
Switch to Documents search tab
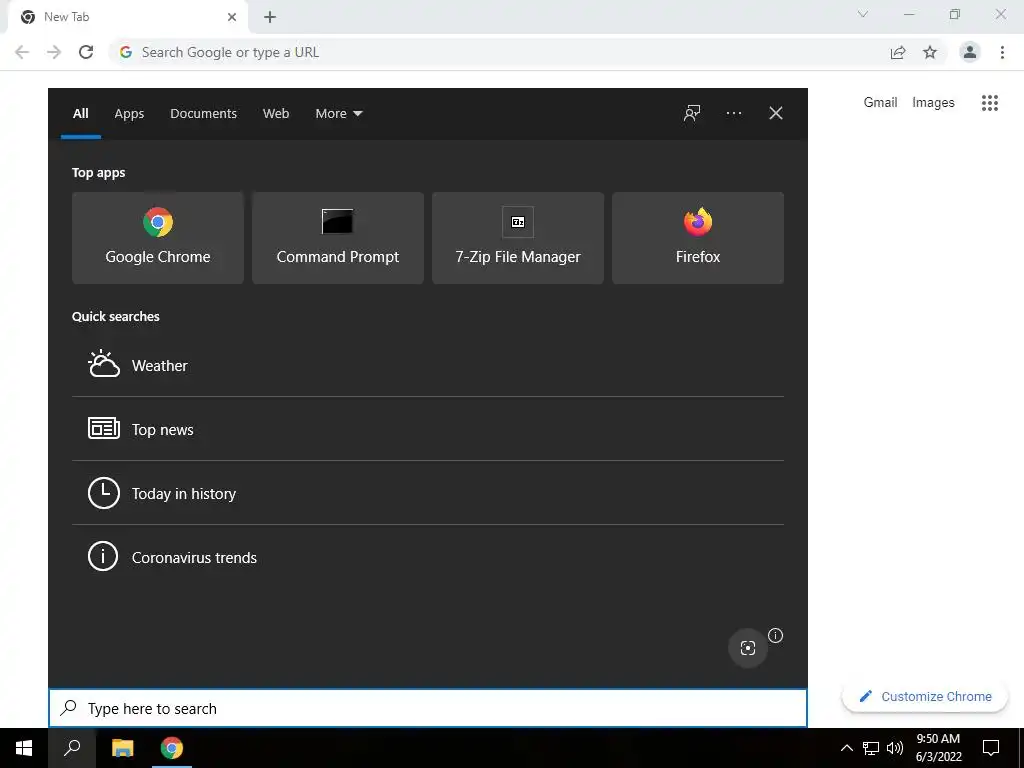(203, 114)
